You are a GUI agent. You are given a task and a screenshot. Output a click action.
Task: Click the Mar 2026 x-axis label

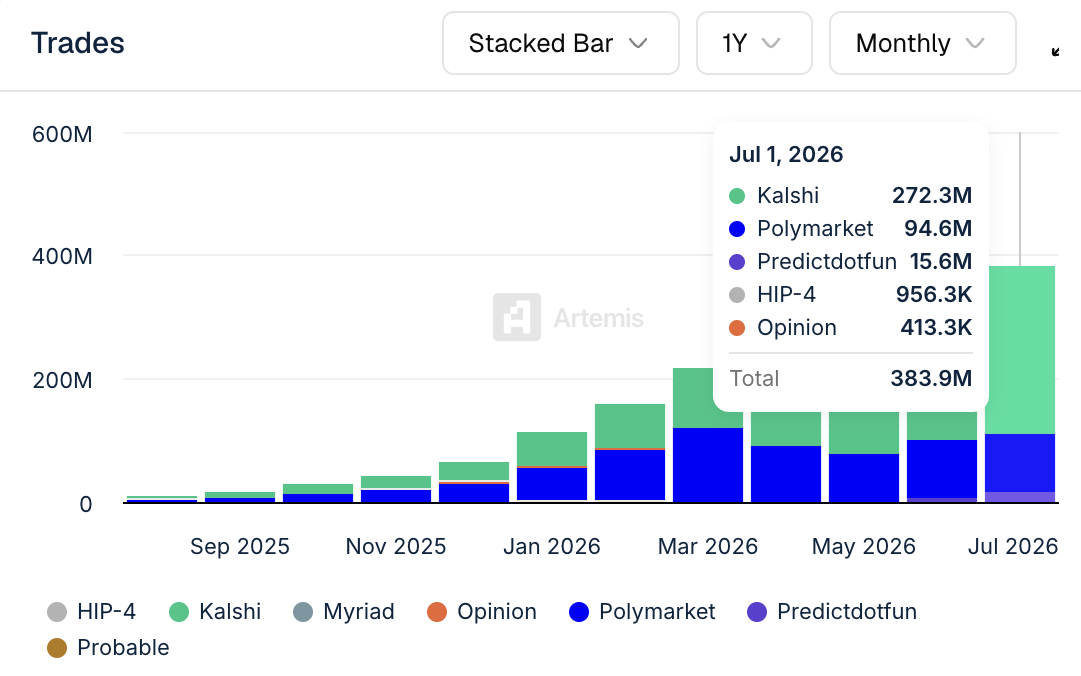[x=708, y=546]
